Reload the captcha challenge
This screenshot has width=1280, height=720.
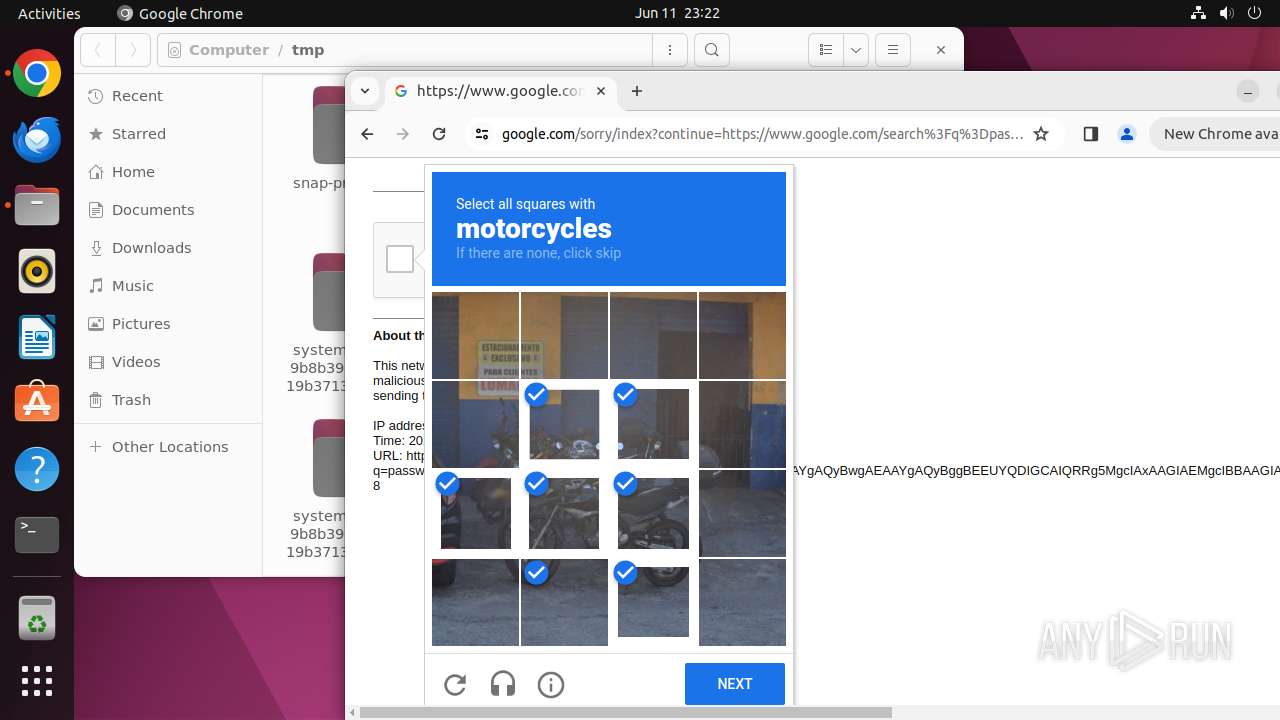[x=455, y=684]
